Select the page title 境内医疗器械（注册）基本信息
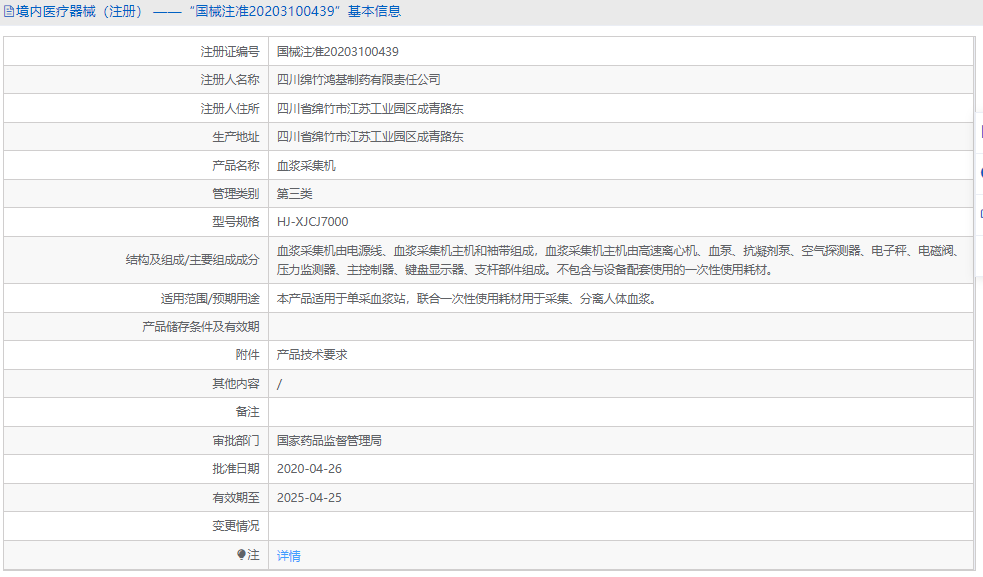 208,11
